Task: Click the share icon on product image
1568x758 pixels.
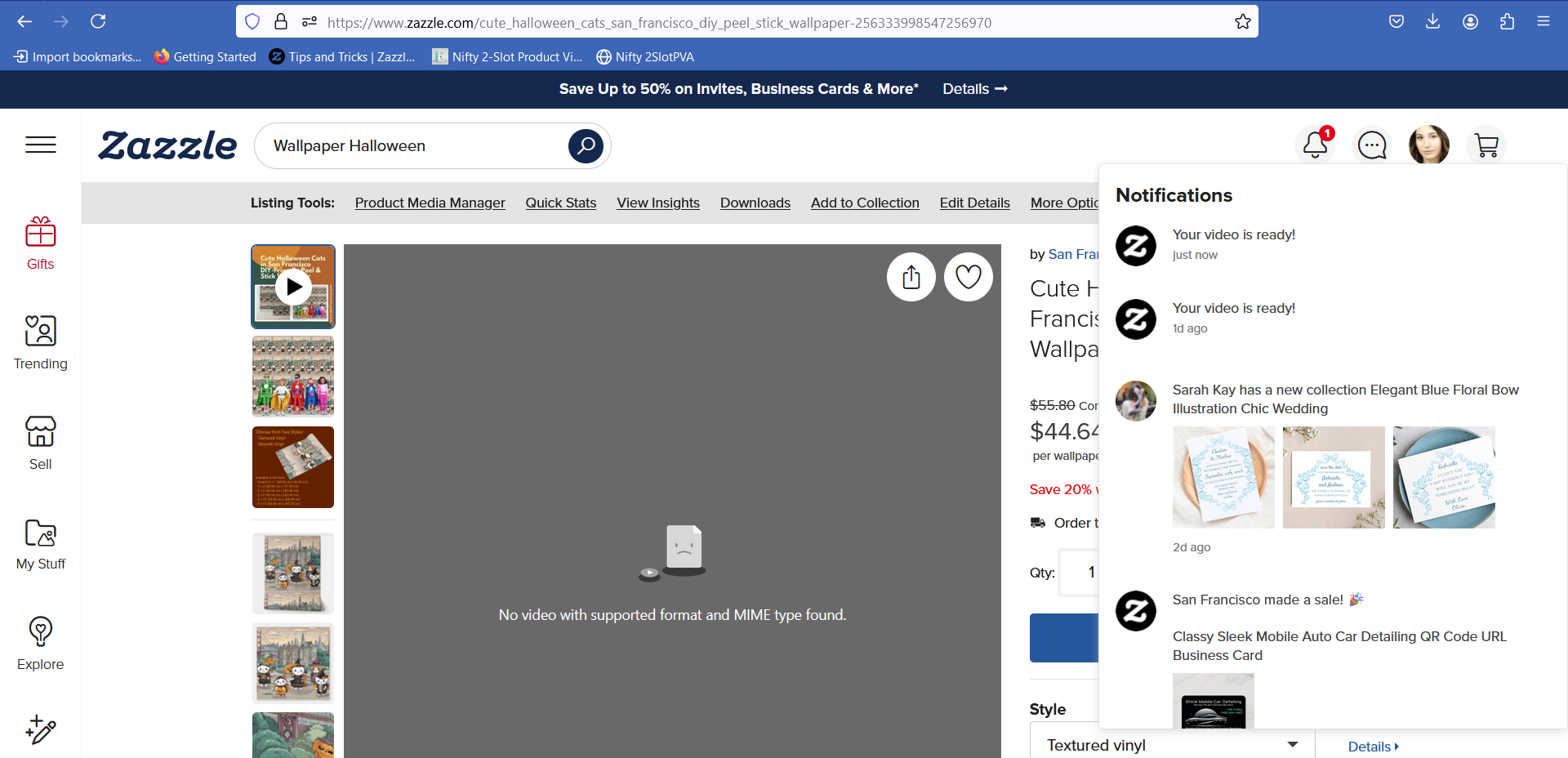Action: pyautogui.click(x=911, y=277)
